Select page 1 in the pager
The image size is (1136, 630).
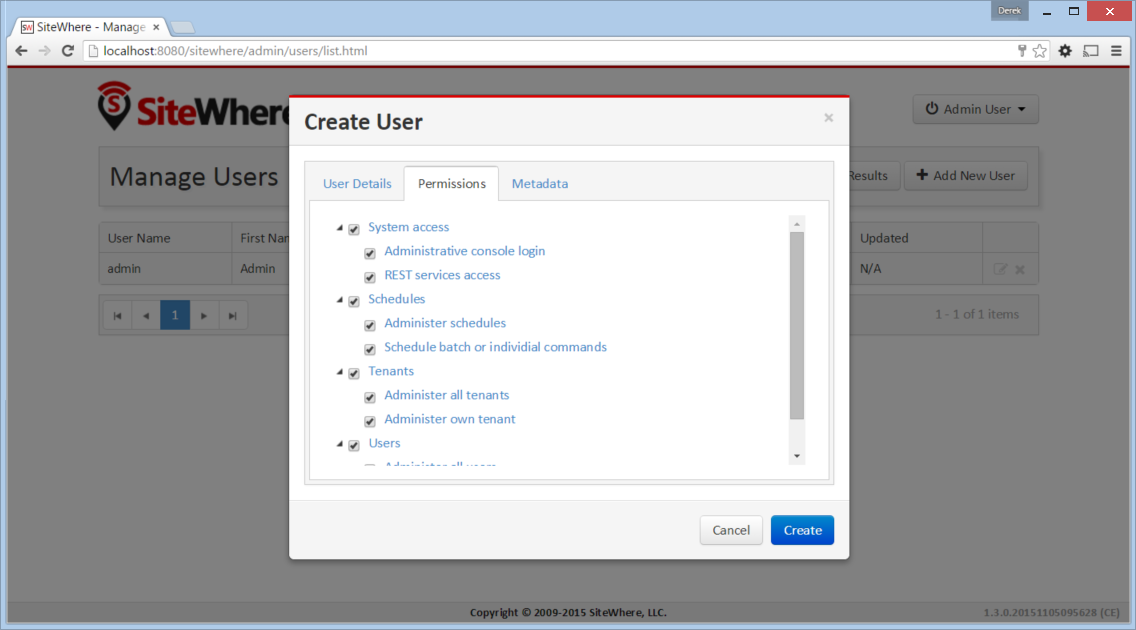175,316
